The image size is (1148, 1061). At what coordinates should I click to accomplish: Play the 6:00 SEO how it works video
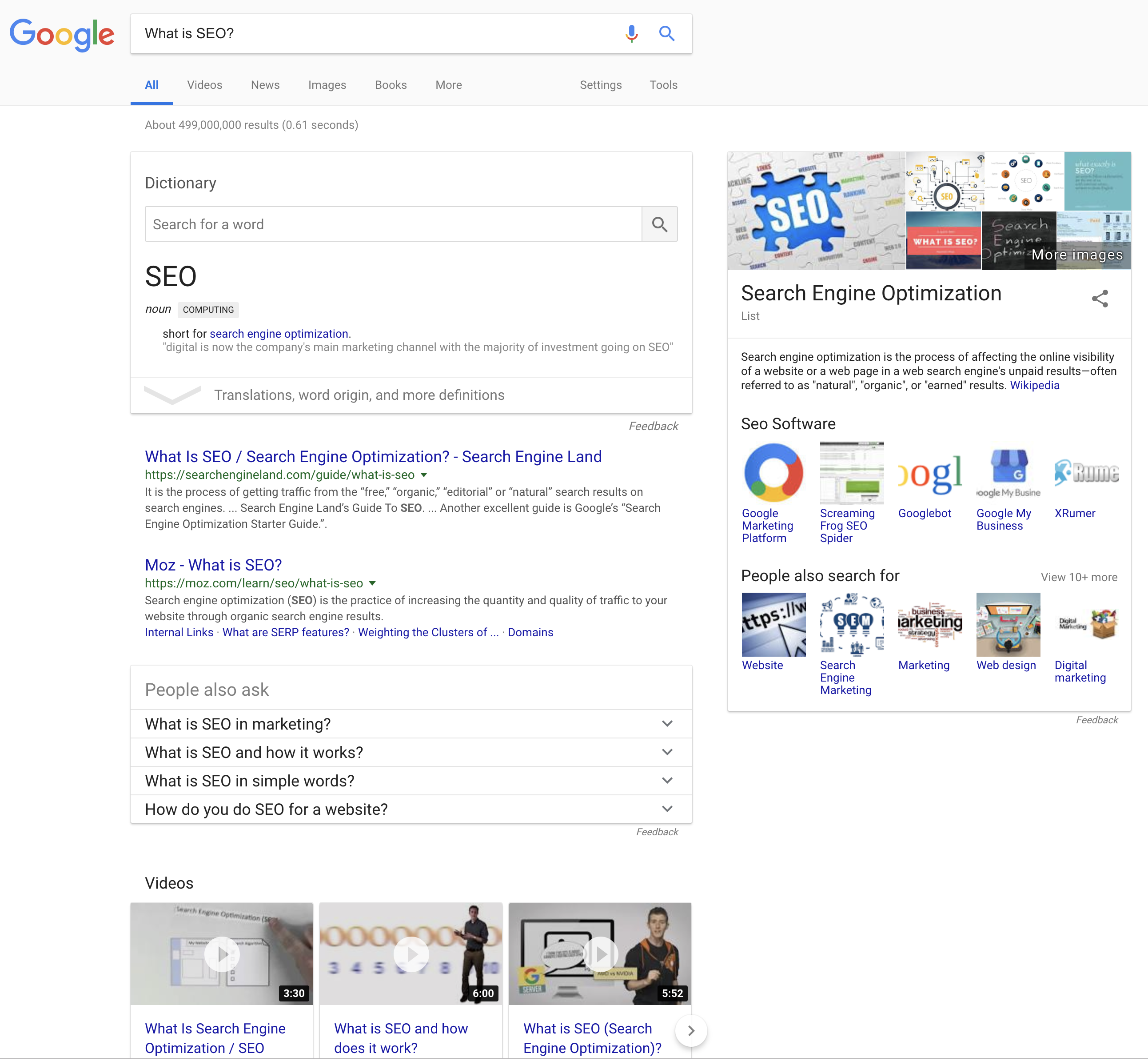pyautogui.click(x=411, y=953)
